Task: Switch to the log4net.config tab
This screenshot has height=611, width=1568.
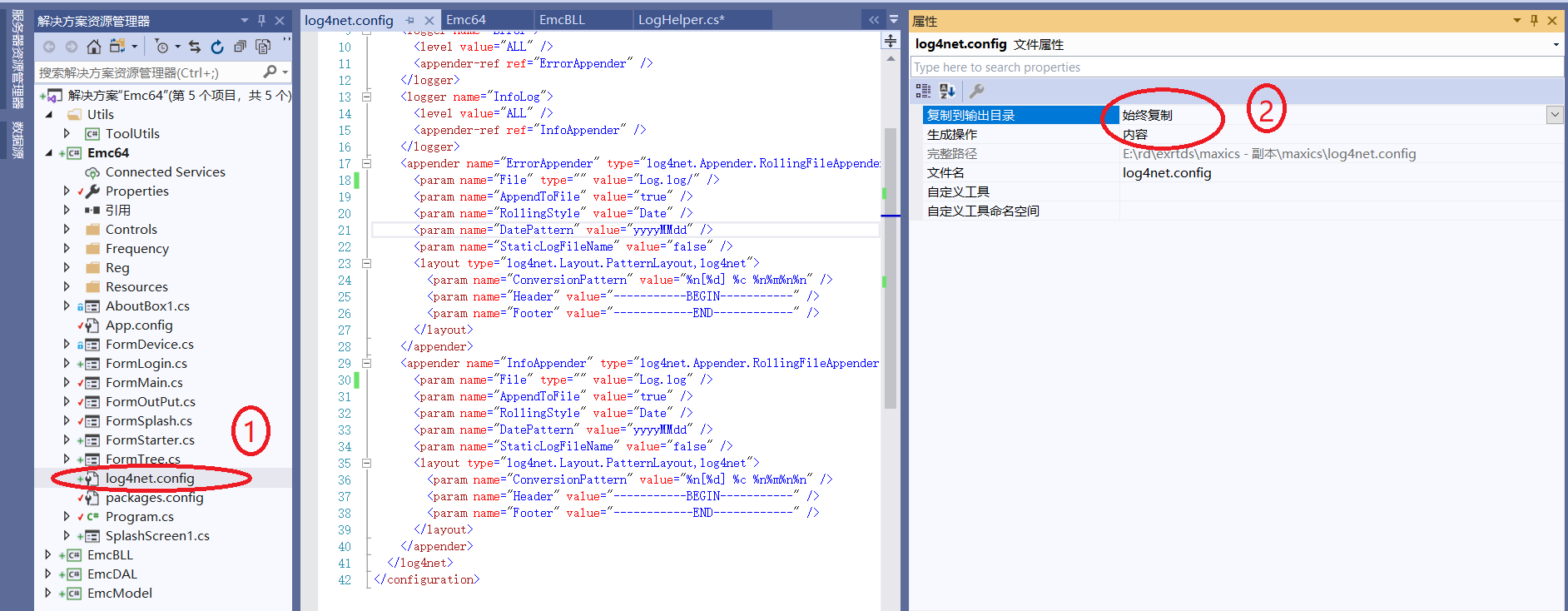Action: [349, 20]
